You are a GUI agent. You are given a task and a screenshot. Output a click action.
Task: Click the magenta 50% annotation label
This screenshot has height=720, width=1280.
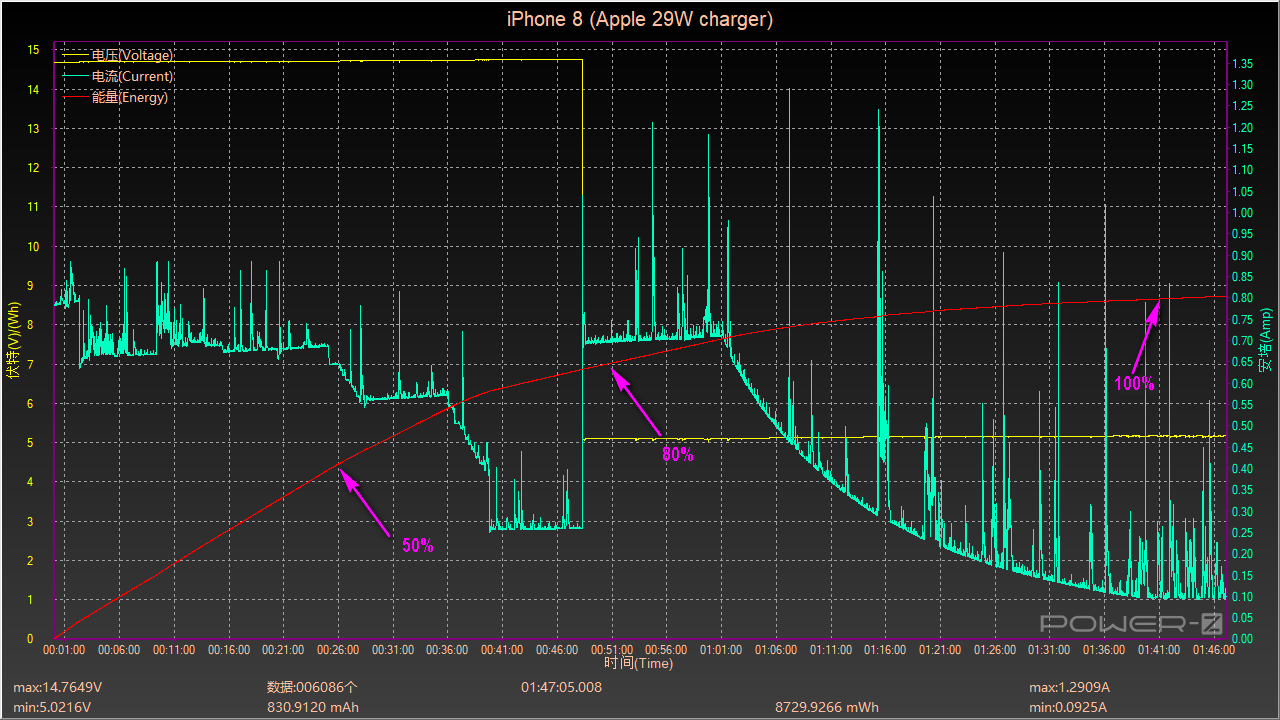[x=417, y=546]
